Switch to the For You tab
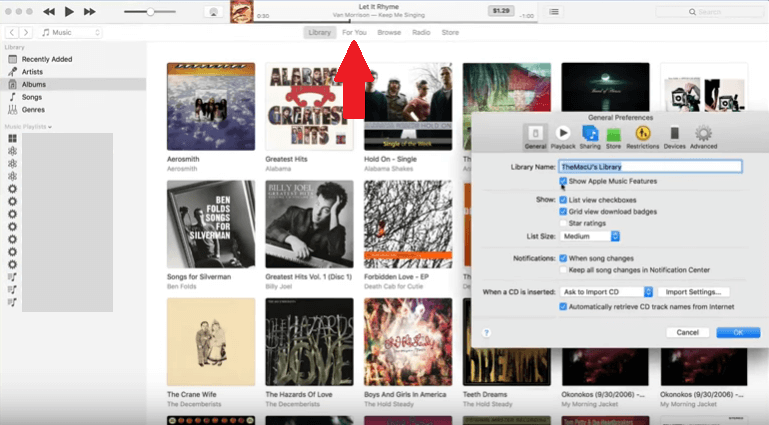Screen dimensions: 769x425 [x=354, y=32]
